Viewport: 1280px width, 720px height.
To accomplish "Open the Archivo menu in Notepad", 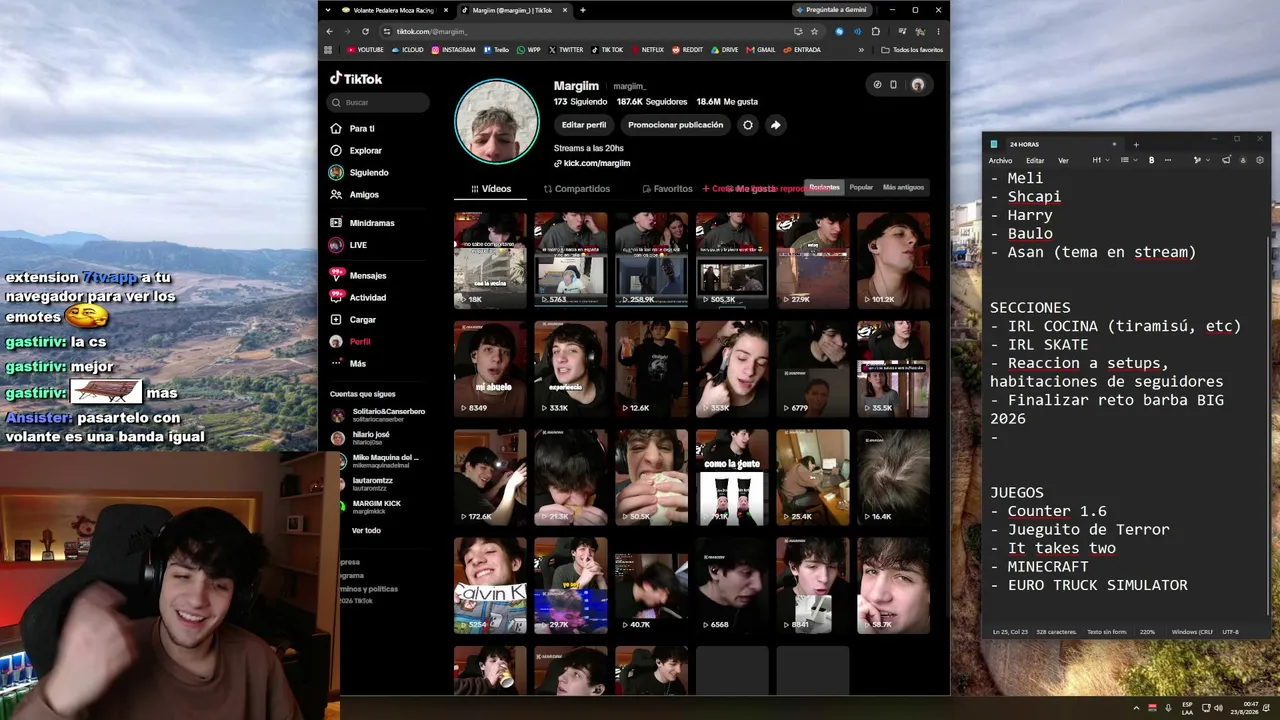I will click(x=1000, y=160).
